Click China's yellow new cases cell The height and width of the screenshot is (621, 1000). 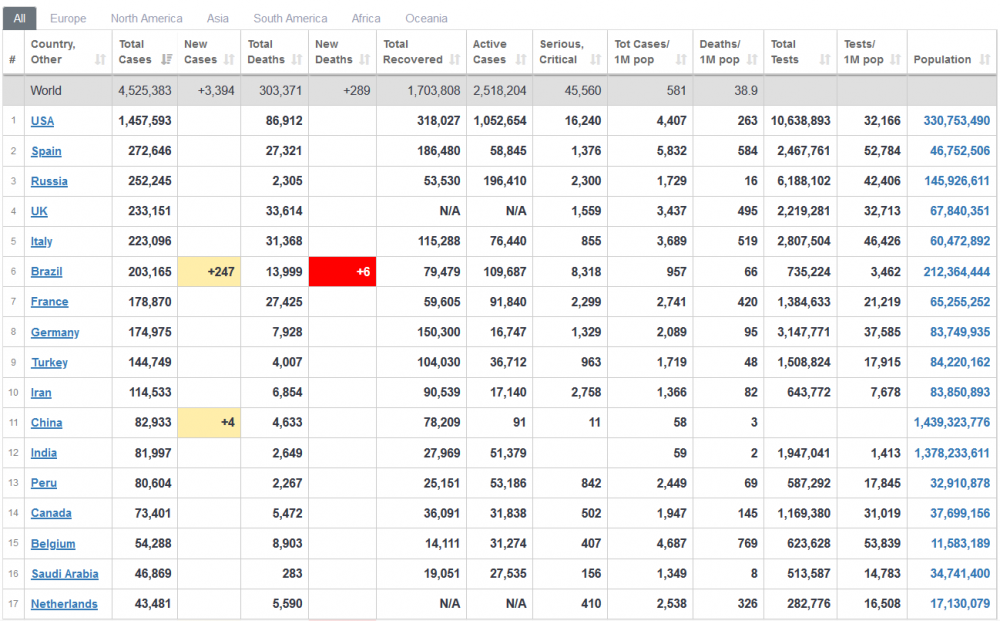pyautogui.click(x=208, y=423)
